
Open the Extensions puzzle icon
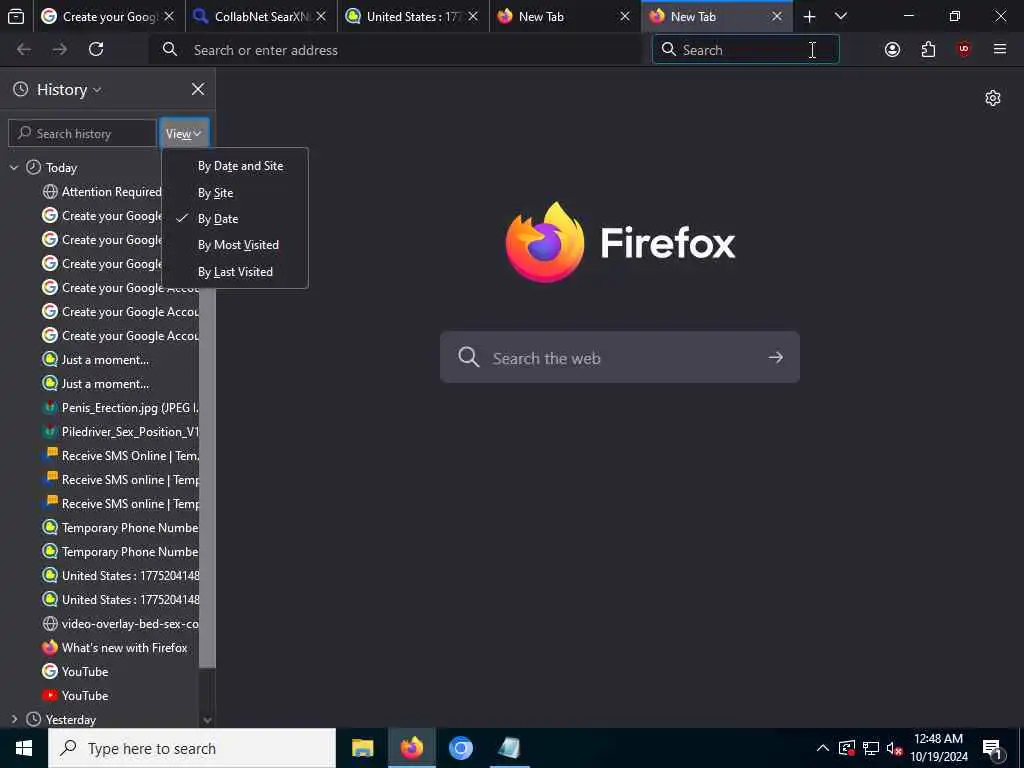click(928, 49)
